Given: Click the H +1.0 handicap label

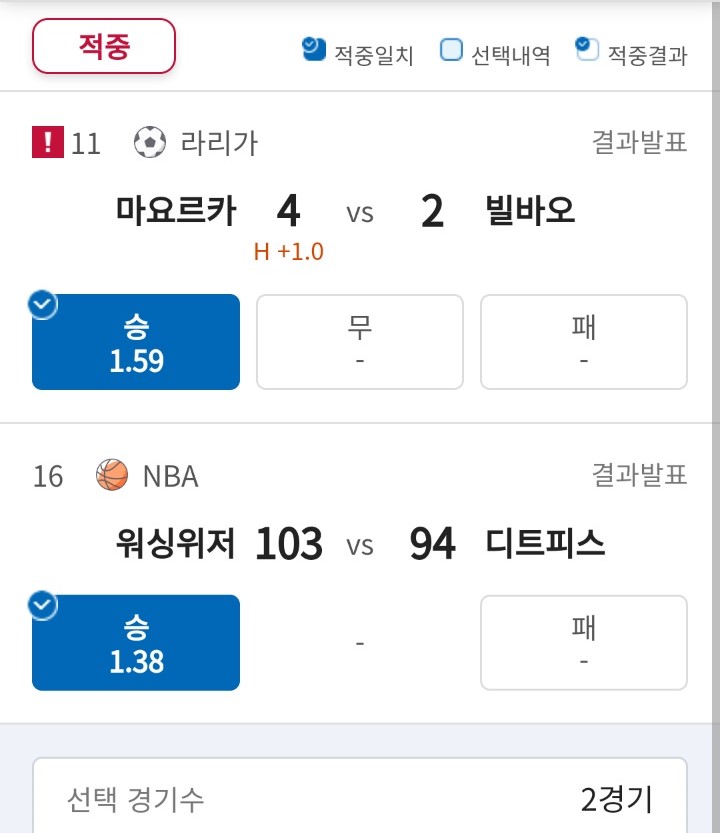Looking at the screenshot, I should click(289, 251).
